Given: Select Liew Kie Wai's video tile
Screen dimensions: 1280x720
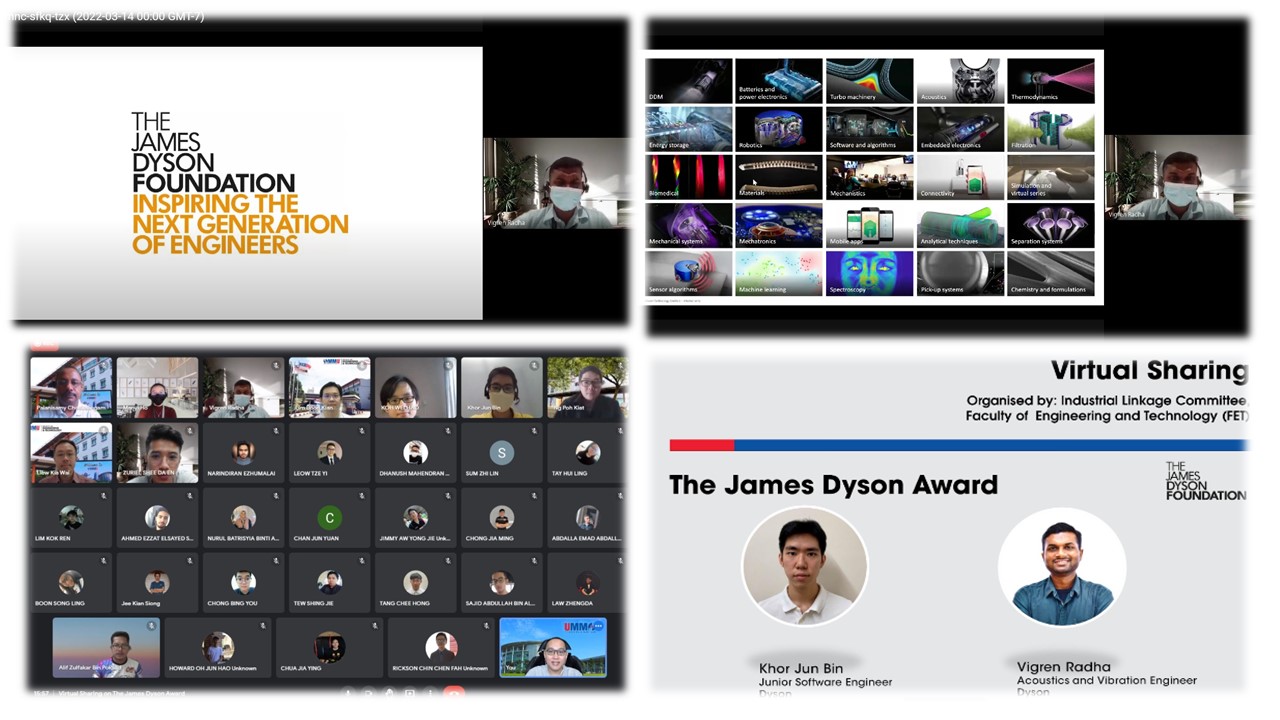Looking at the screenshot, I should point(71,453).
